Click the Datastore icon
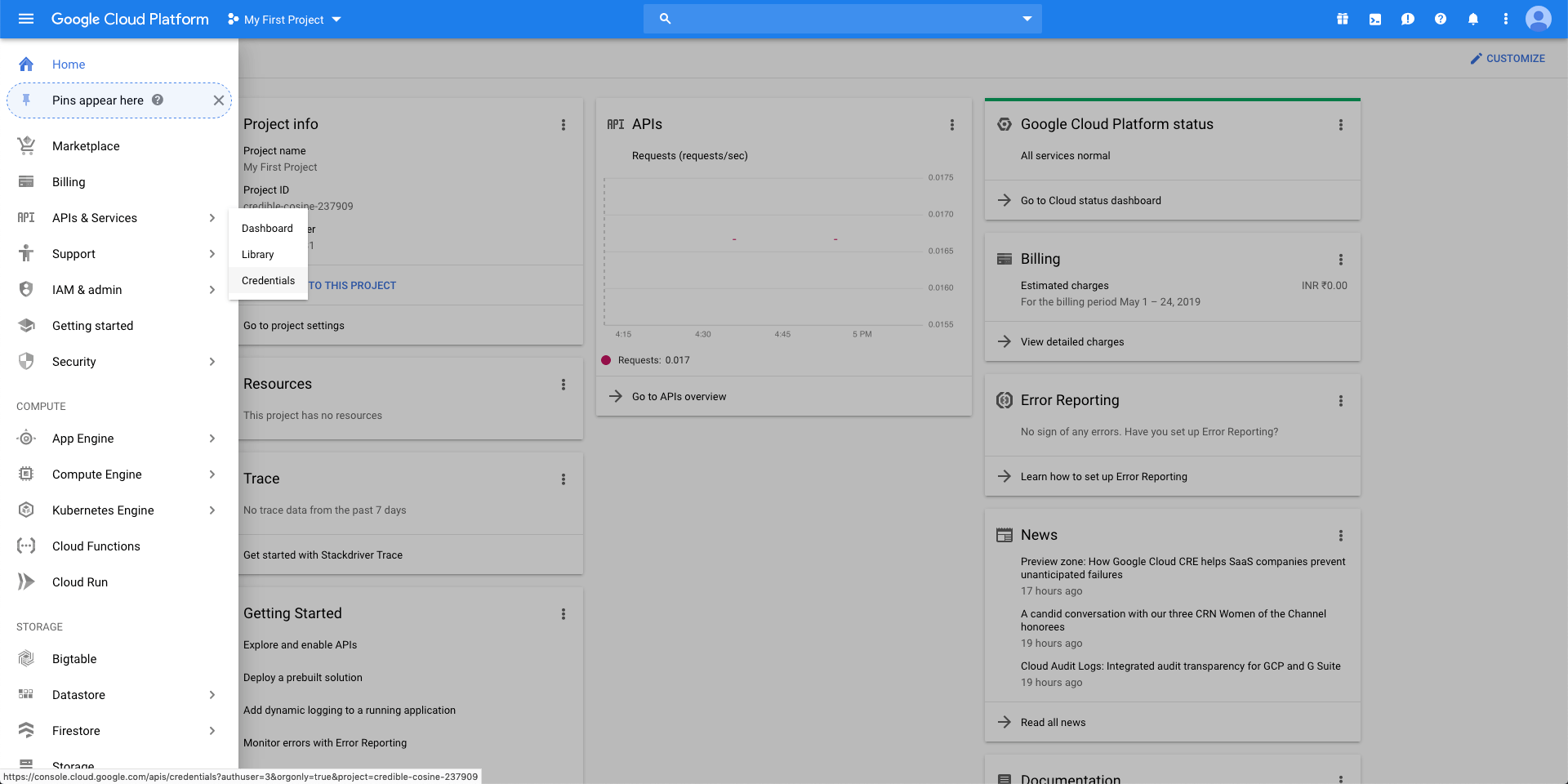 coord(26,694)
